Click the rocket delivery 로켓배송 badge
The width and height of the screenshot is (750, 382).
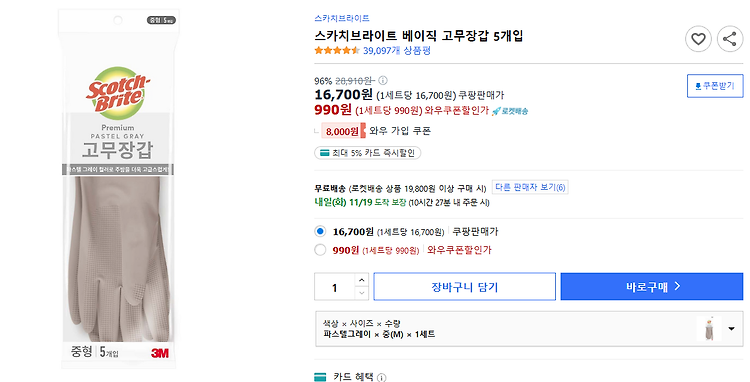click(x=510, y=111)
